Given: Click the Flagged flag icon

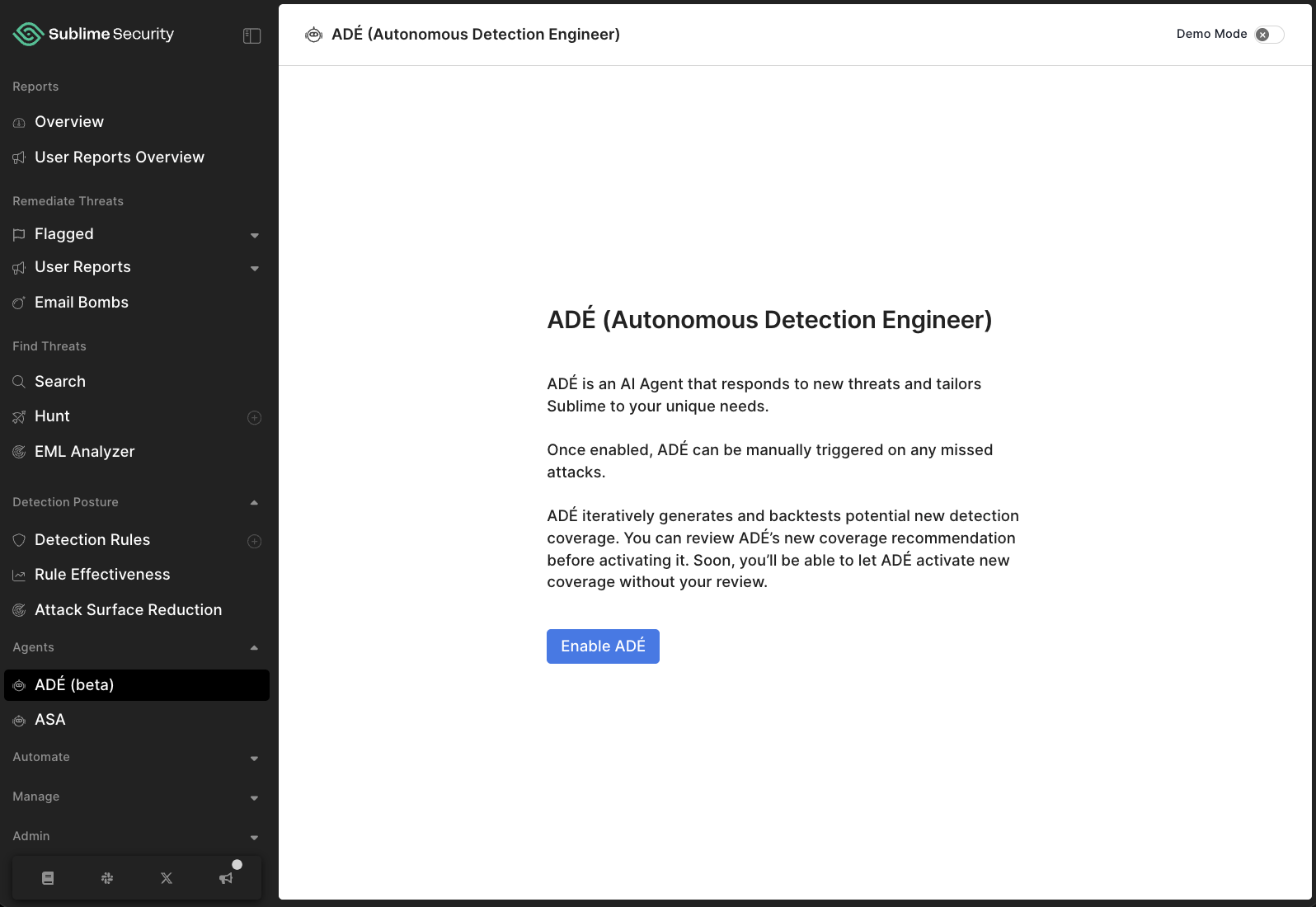Looking at the screenshot, I should (19, 235).
